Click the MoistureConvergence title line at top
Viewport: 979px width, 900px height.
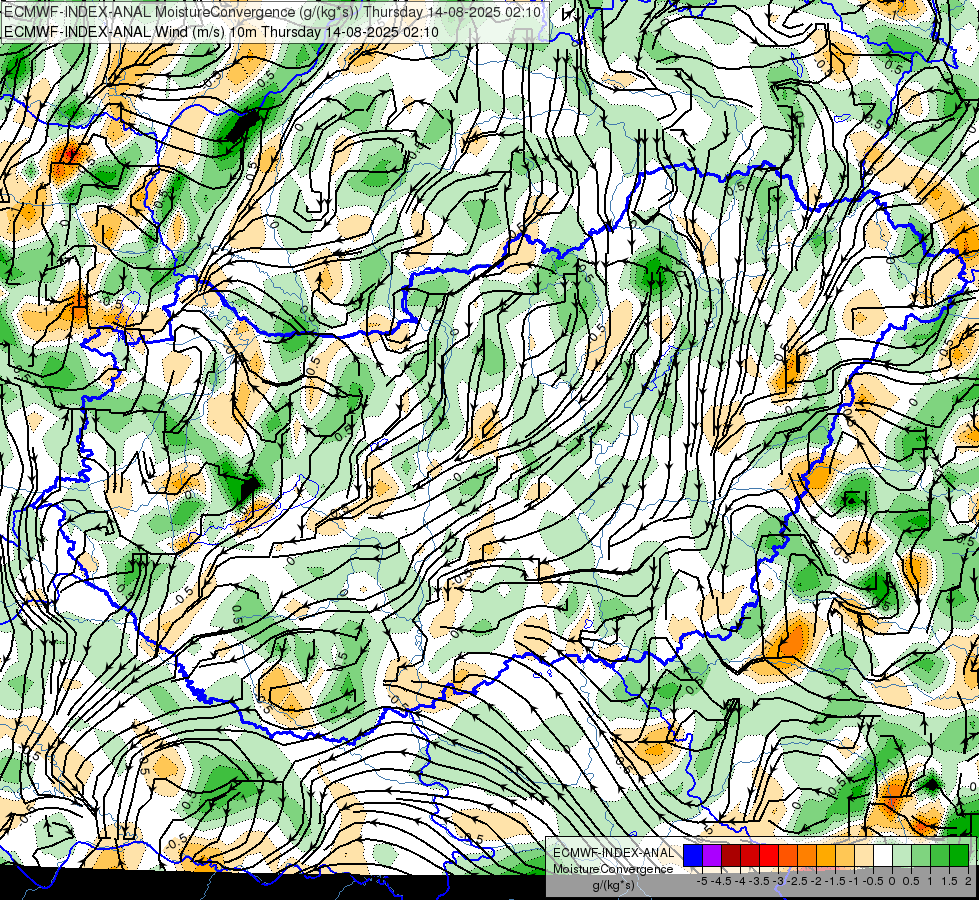point(272,11)
